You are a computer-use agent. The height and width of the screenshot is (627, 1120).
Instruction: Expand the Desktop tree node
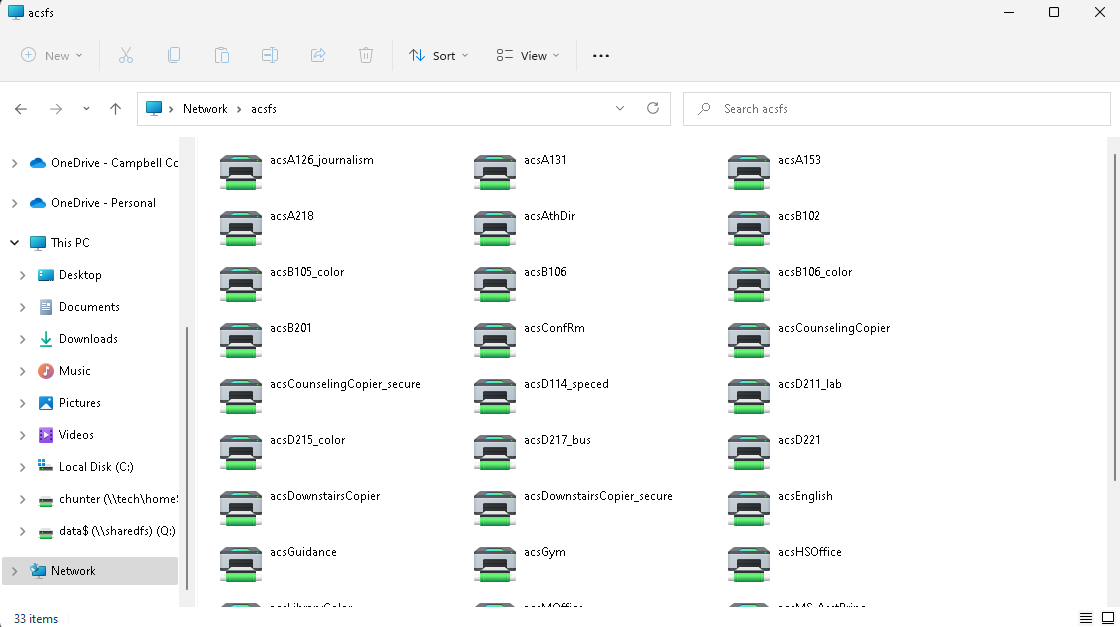22,275
